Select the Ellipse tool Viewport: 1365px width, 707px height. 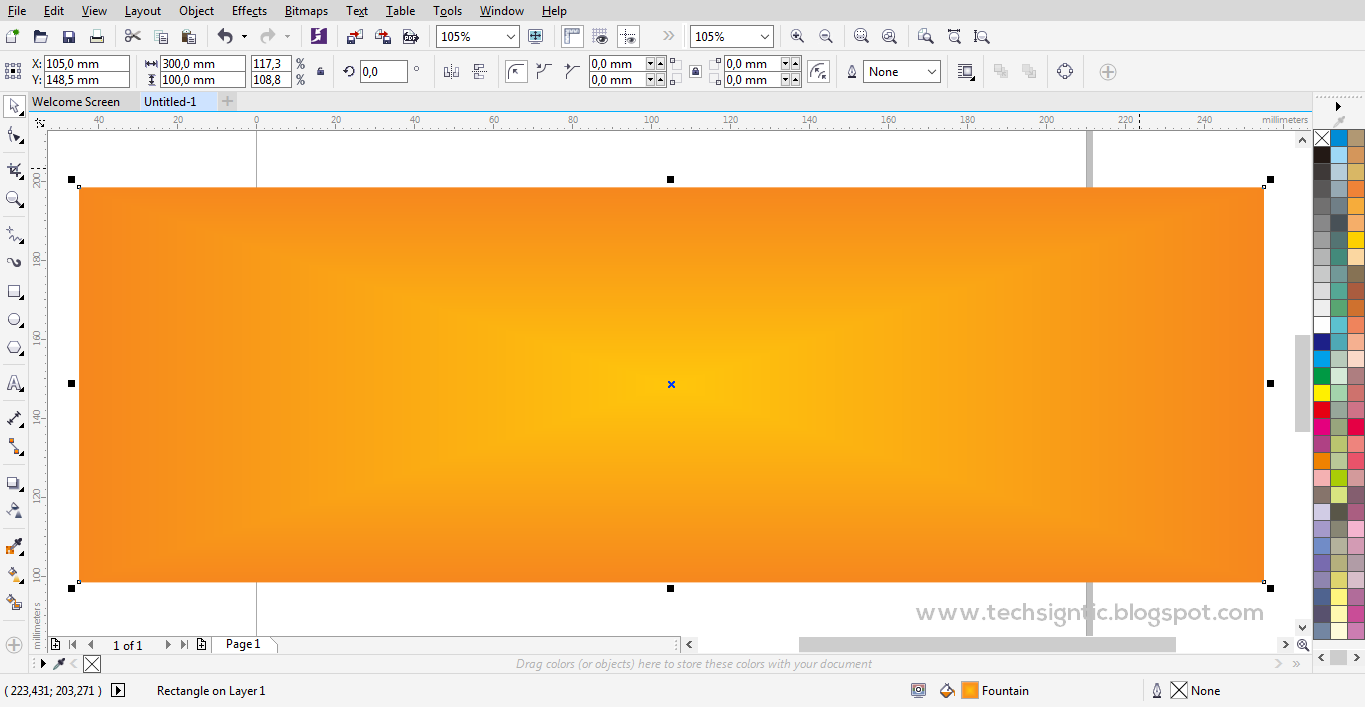pyautogui.click(x=14, y=318)
